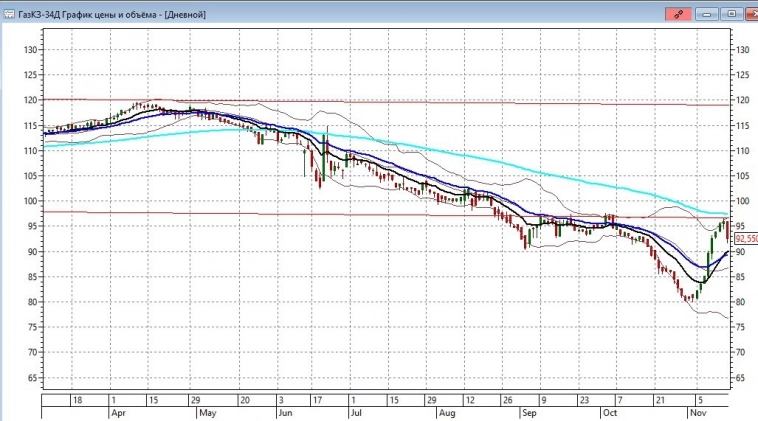Select the Jun label on the date axis
This screenshot has height=421, width=758.
tap(282, 412)
